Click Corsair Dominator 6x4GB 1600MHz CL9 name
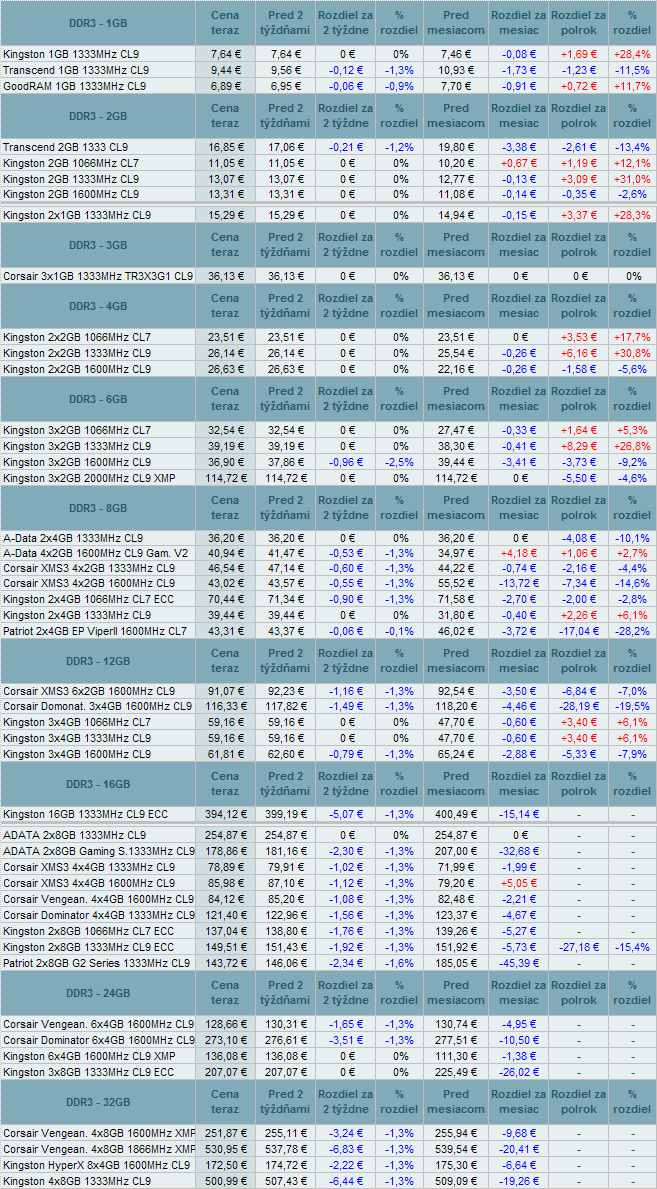The image size is (657, 1189). (x=98, y=1040)
